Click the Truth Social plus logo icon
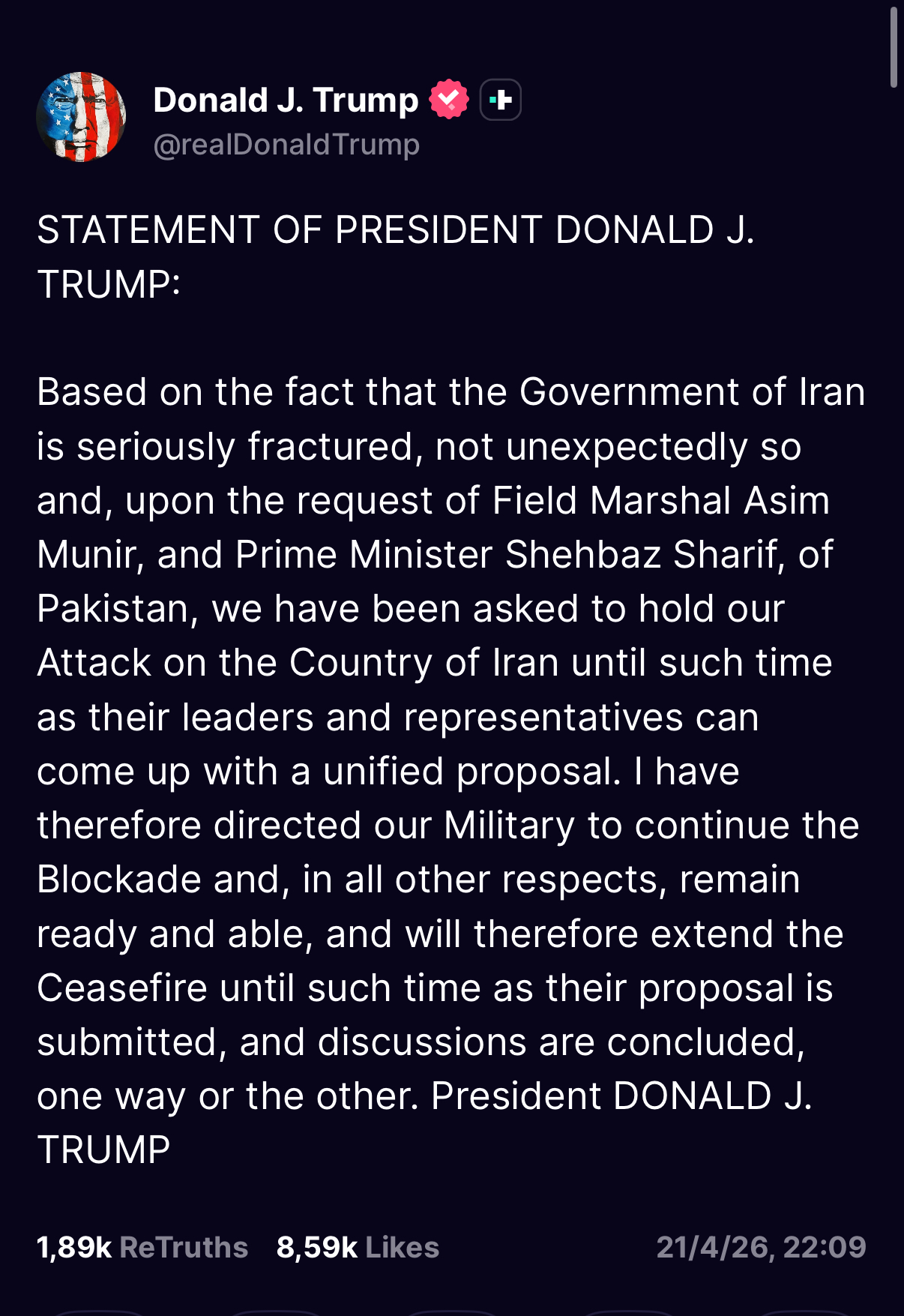This screenshot has height=1316, width=904. (501, 98)
